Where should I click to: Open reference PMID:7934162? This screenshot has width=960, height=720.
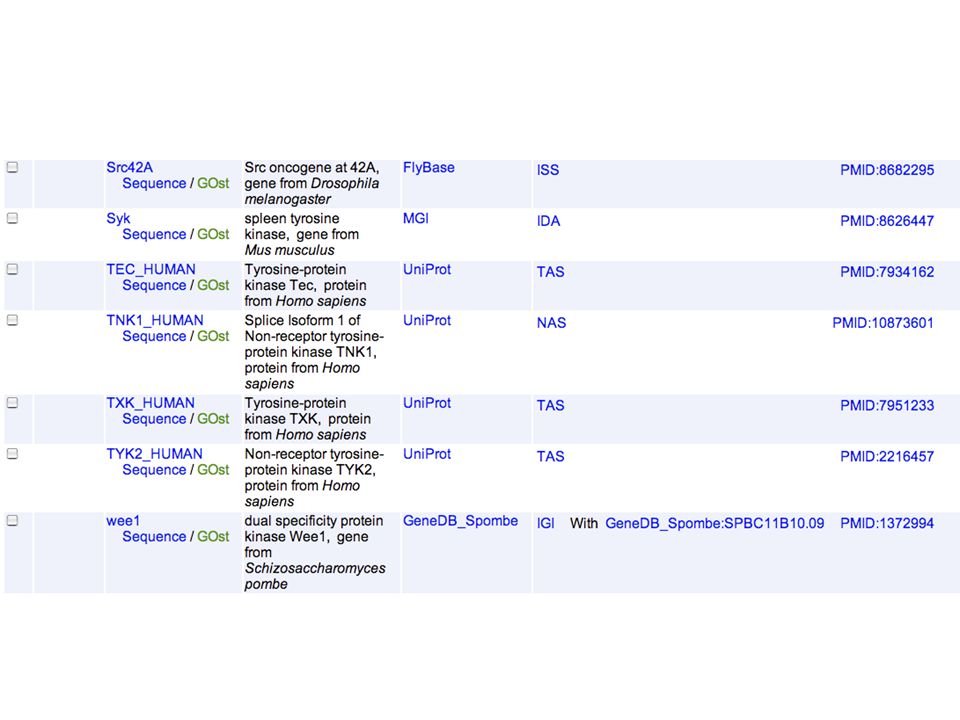click(887, 271)
